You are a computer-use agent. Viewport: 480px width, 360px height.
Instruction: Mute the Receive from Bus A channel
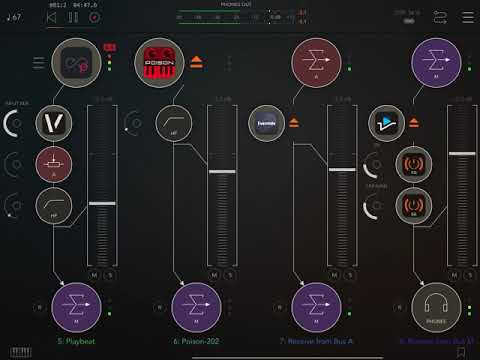[x=334, y=275]
